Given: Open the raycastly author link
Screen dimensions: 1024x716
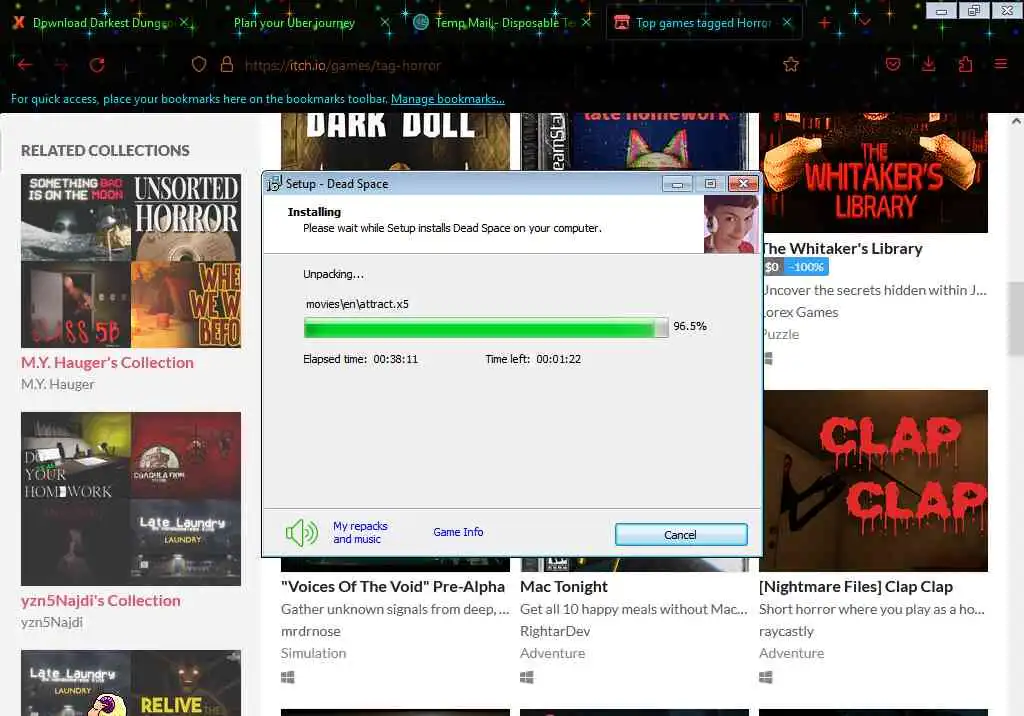Looking at the screenshot, I should pos(786,631).
